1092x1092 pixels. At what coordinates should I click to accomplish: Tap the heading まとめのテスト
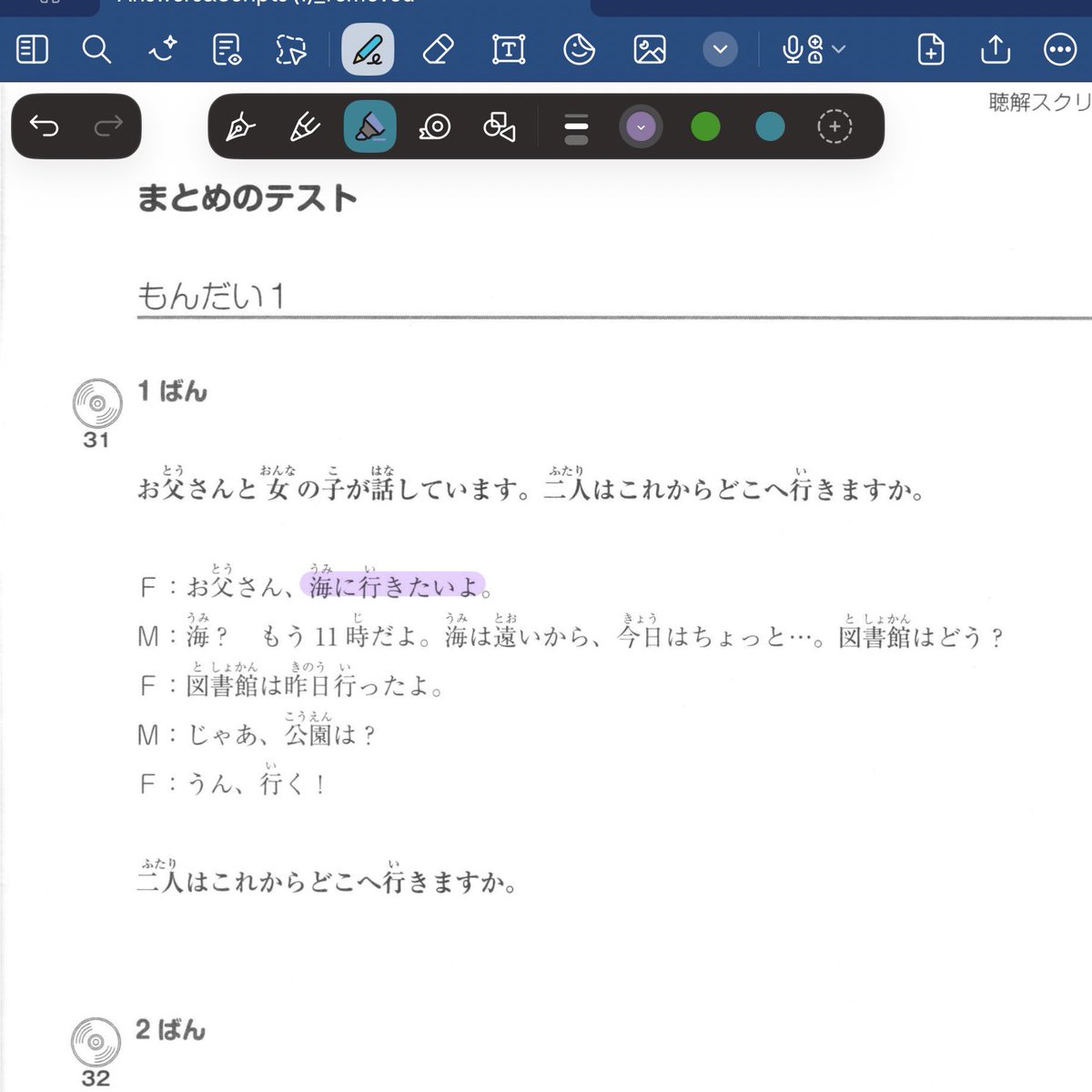pos(247,197)
